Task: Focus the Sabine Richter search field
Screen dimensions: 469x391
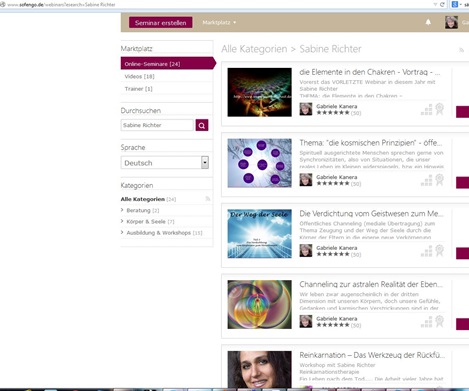Action: (157, 125)
